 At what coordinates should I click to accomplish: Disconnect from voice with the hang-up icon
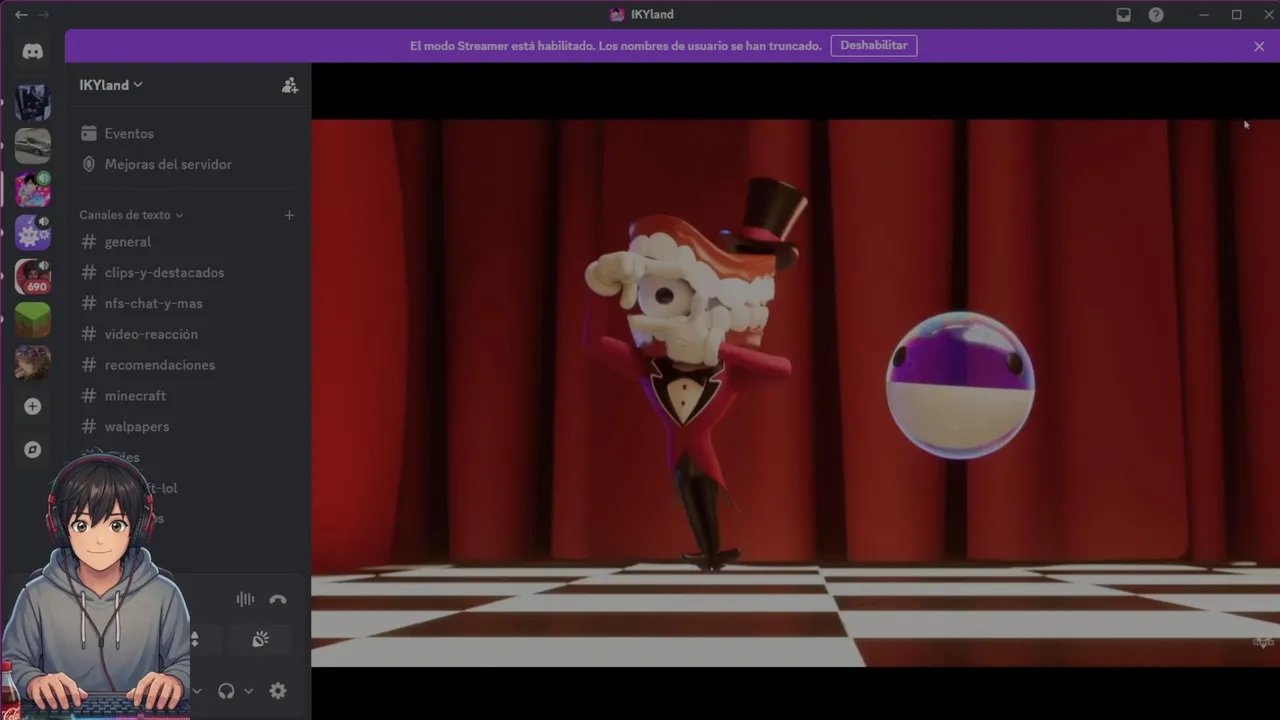point(278,600)
